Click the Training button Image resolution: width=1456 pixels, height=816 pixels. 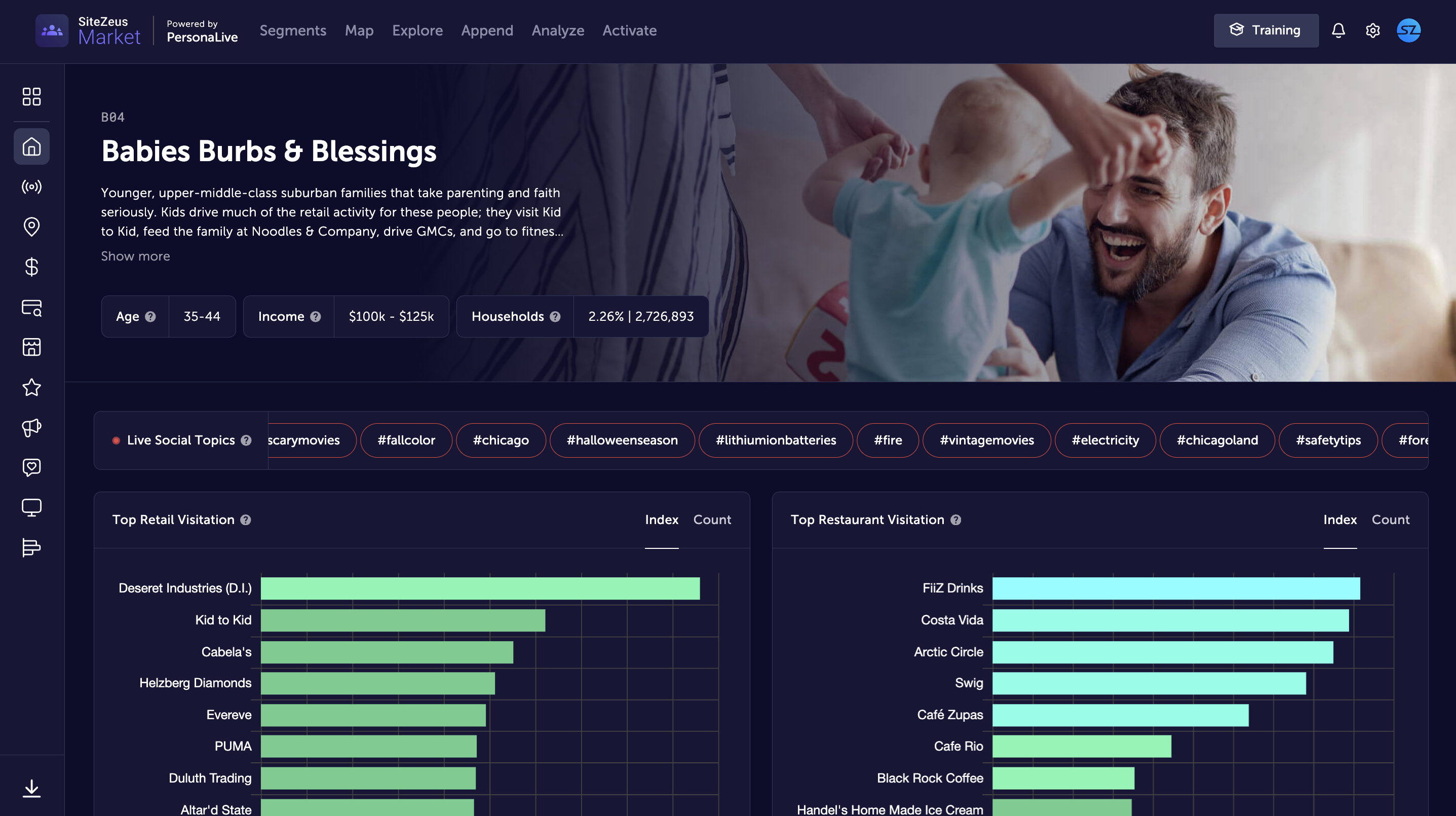(x=1266, y=30)
